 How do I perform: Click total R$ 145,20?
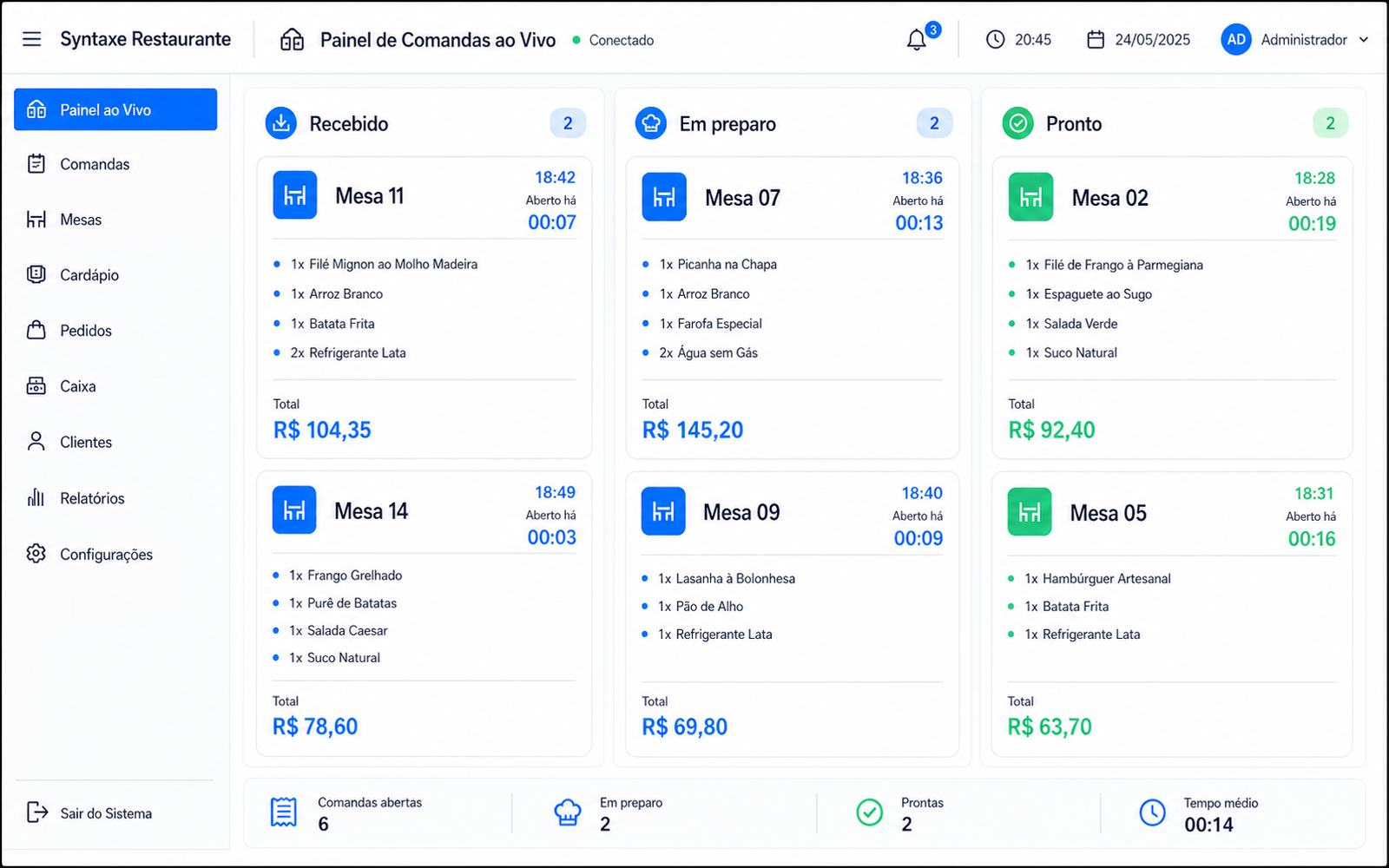click(693, 430)
